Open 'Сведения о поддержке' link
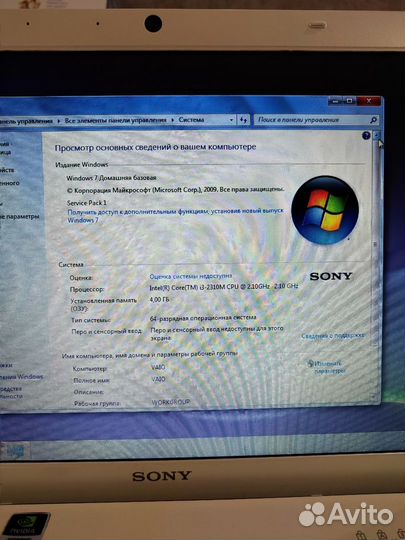This screenshot has height=540, width=405. [x=333, y=335]
